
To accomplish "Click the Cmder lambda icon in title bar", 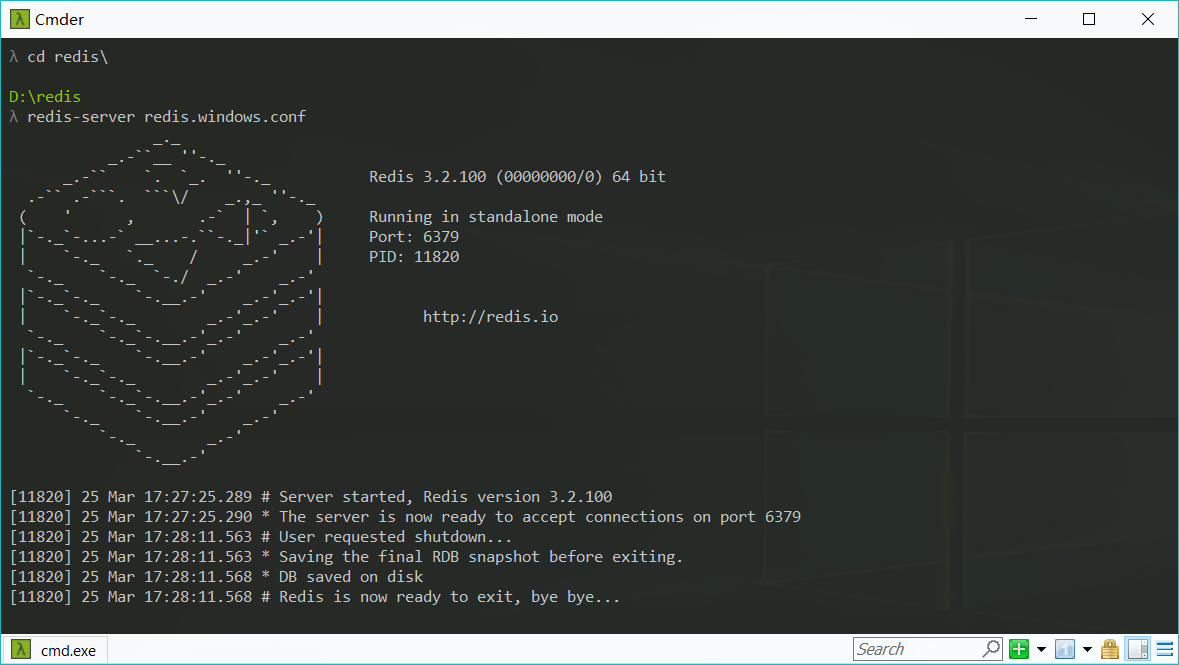I will coord(20,19).
